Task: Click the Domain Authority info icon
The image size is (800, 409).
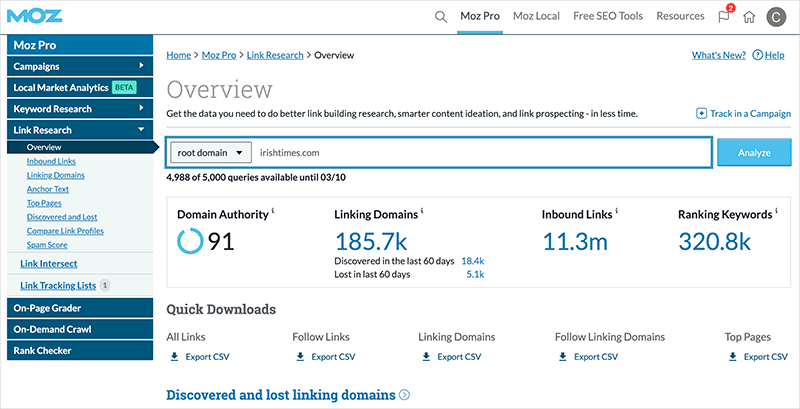Action: point(272,210)
